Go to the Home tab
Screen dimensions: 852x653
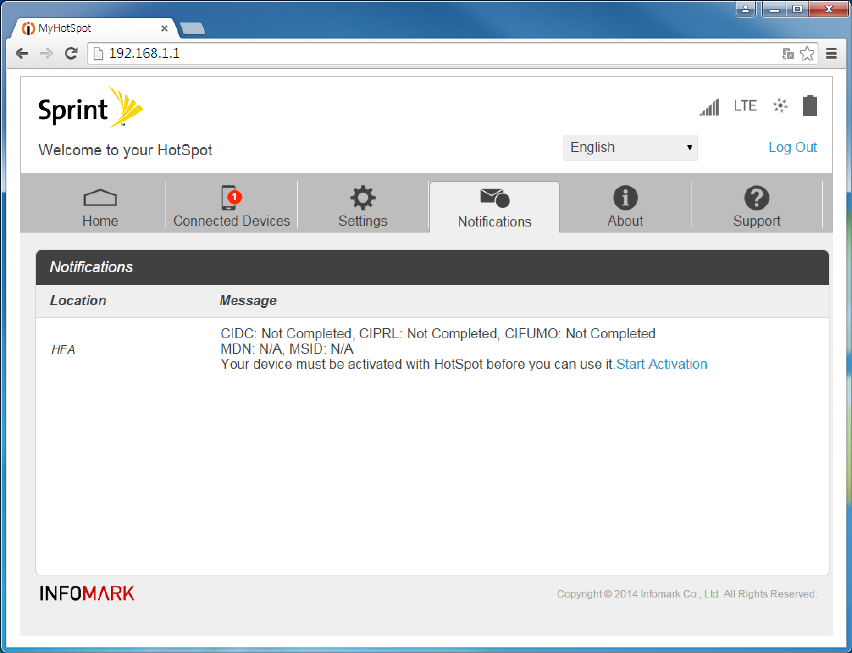pos(100,208)
